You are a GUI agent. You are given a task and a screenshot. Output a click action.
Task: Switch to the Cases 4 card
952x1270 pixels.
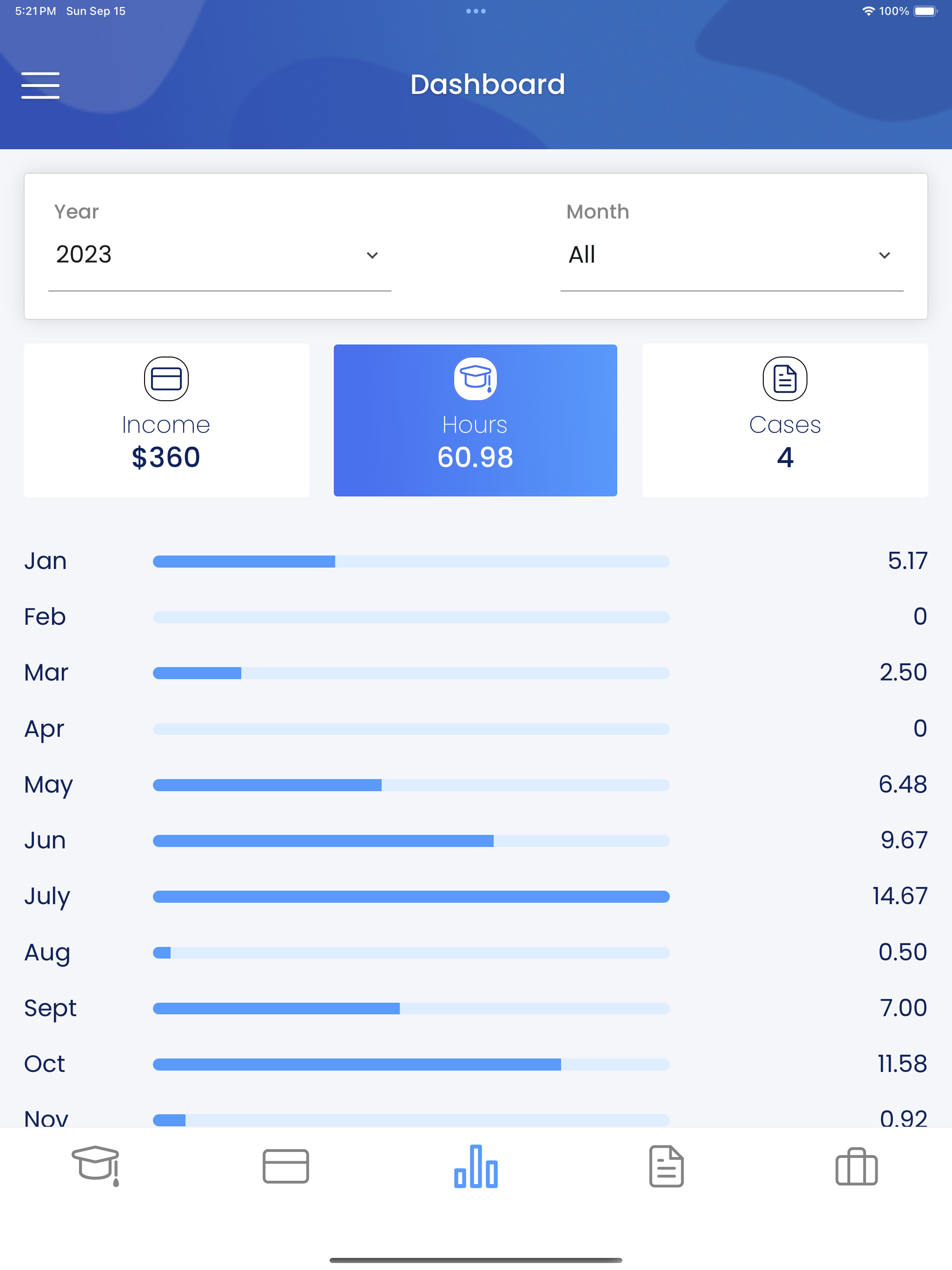(785, 420)
